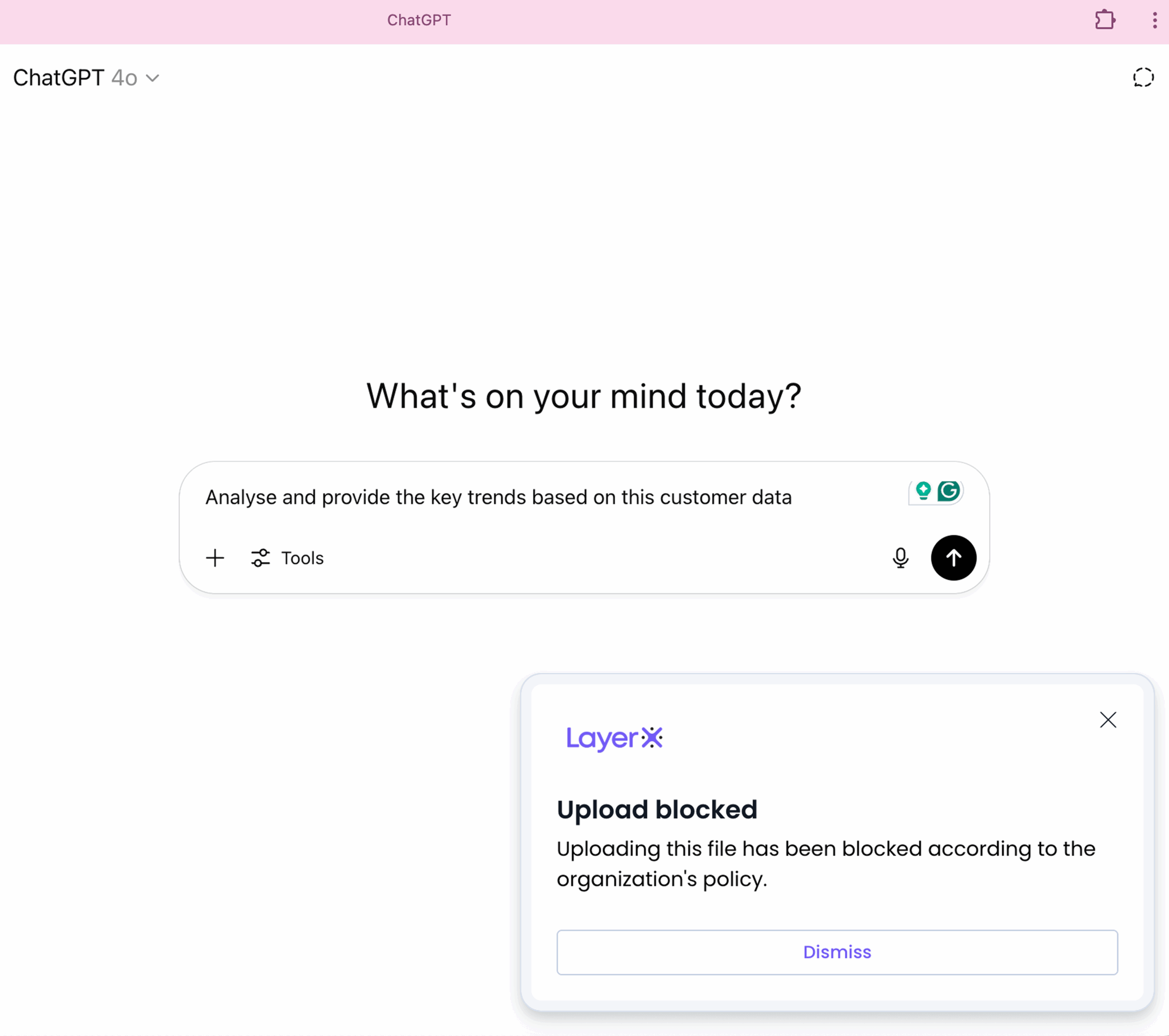Screen dimensions: 1169x1036
Task: Click the ChatGPT title in the top bar
Action: (419, 20)
